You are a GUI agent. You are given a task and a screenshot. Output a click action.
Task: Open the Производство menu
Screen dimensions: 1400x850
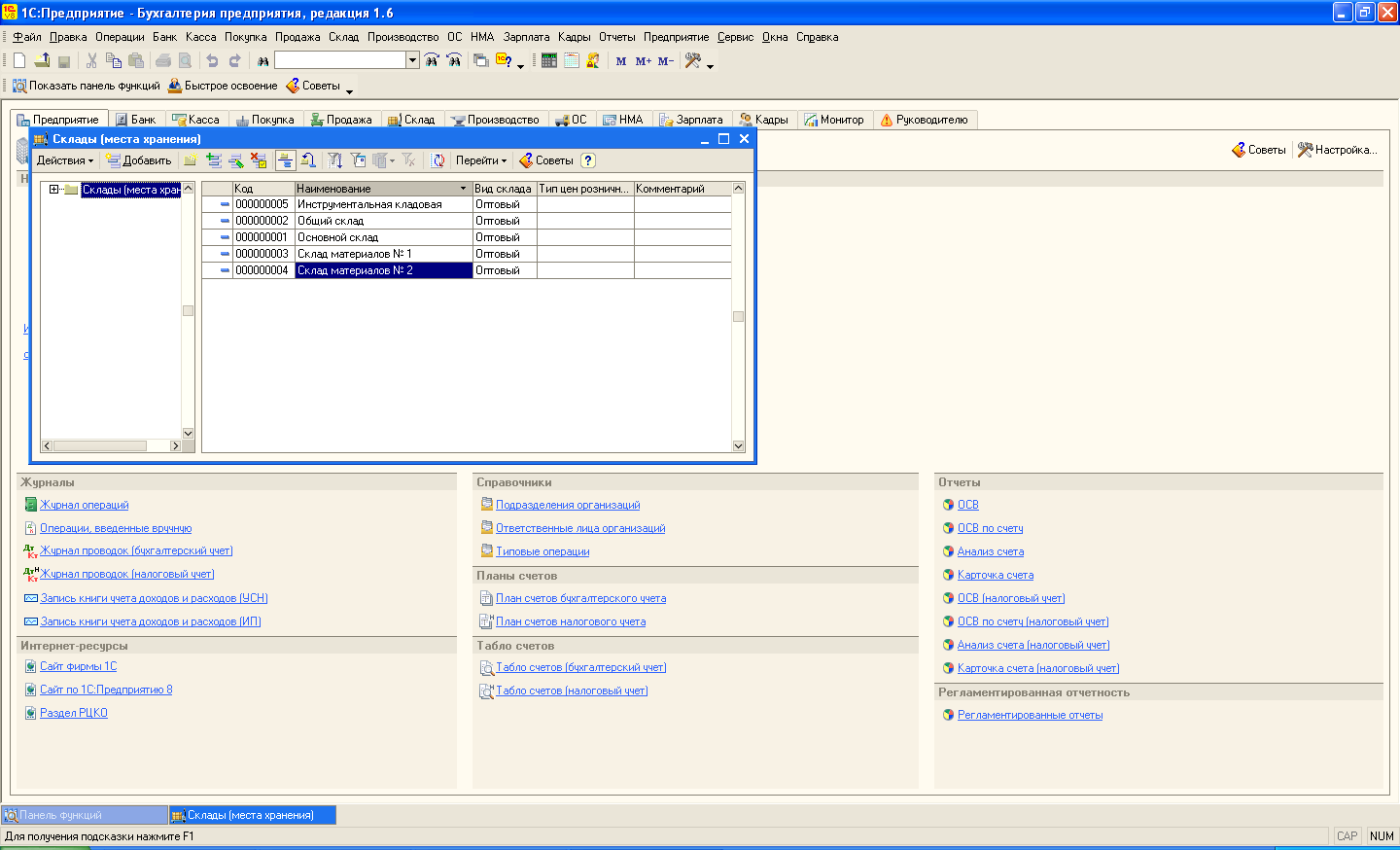(402, 37)
